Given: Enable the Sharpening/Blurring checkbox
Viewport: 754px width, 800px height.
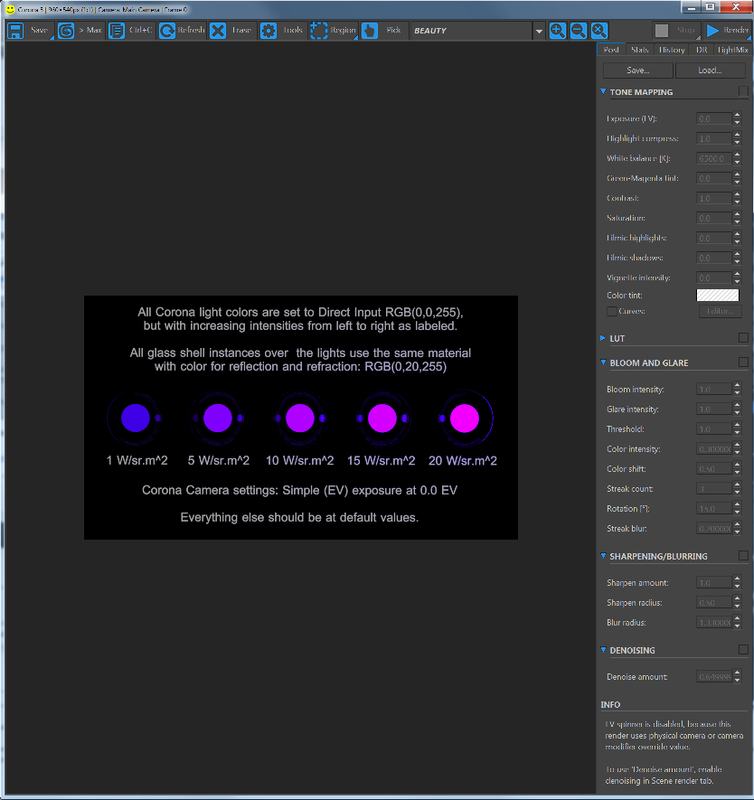Looking at the screenshot, I should (x=743, y=556).
